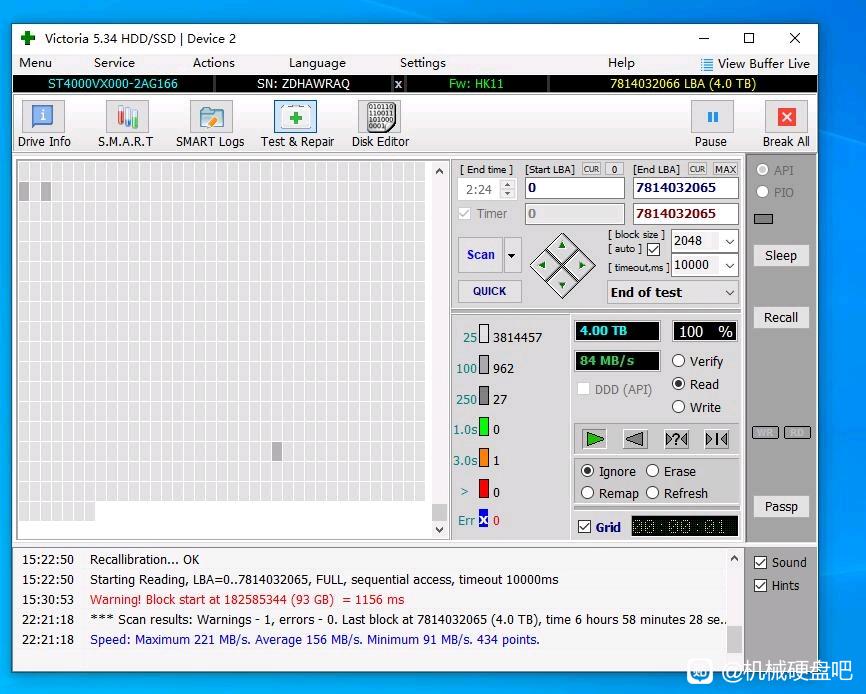Click the End time spinner arrows
866x694 pixels.
click(x=508, y=189)
